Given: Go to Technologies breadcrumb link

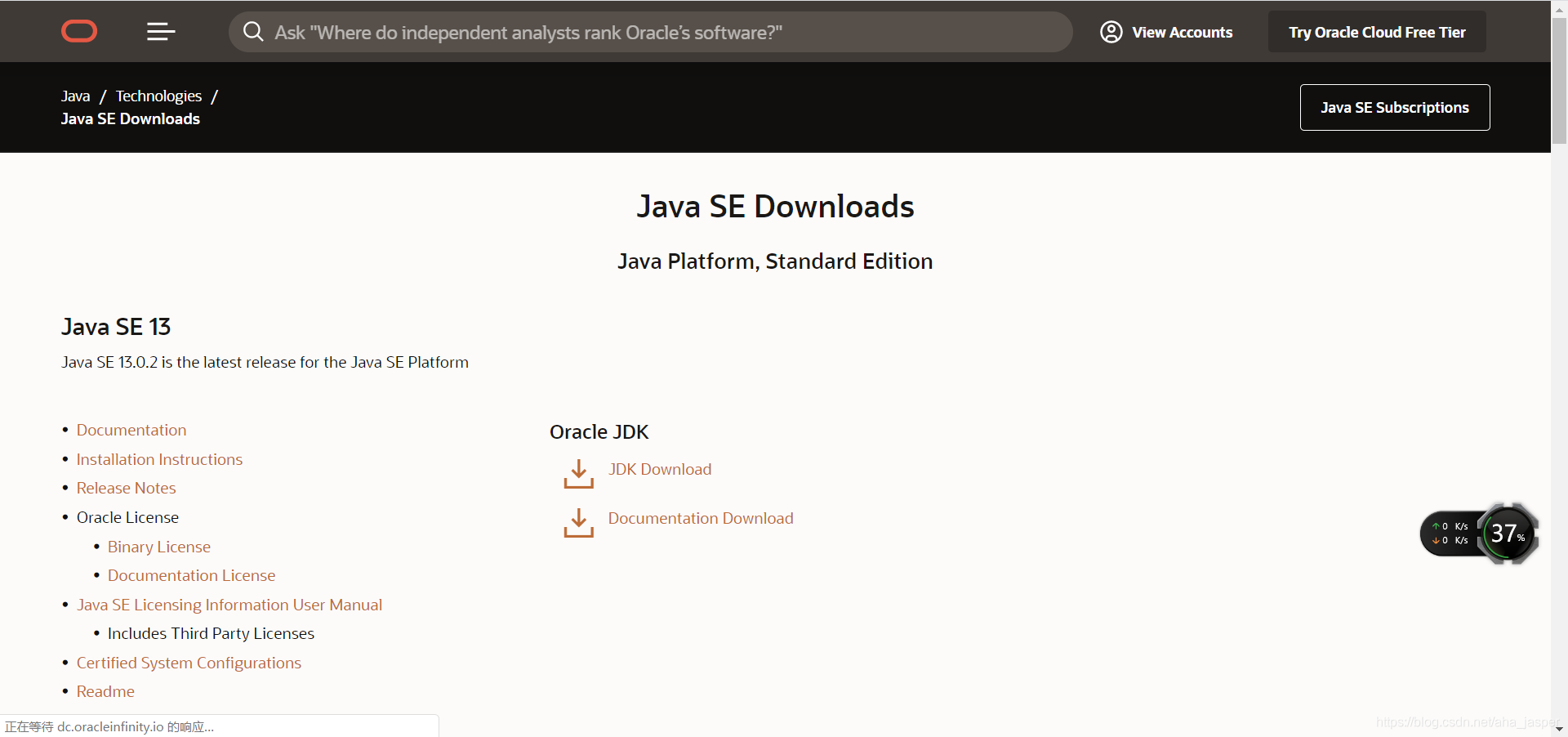Looking at the screenshot, I should coord(158,96).
